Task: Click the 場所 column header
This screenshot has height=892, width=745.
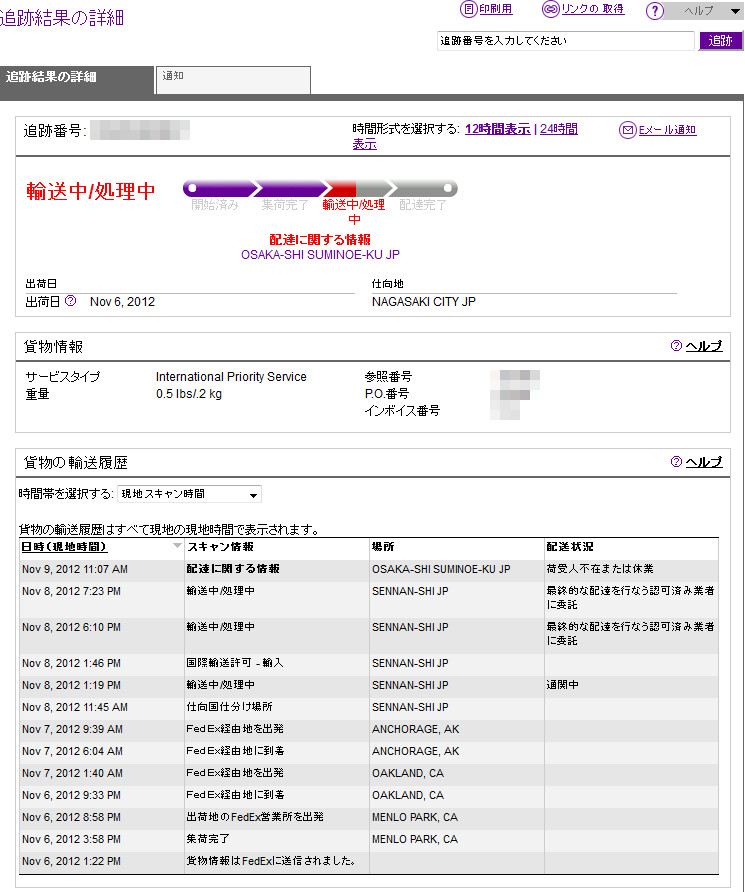Action: click(383, 547)
